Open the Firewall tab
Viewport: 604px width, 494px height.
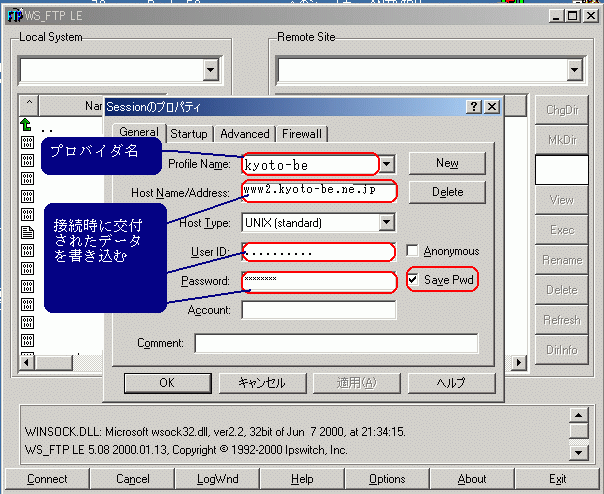302,134
